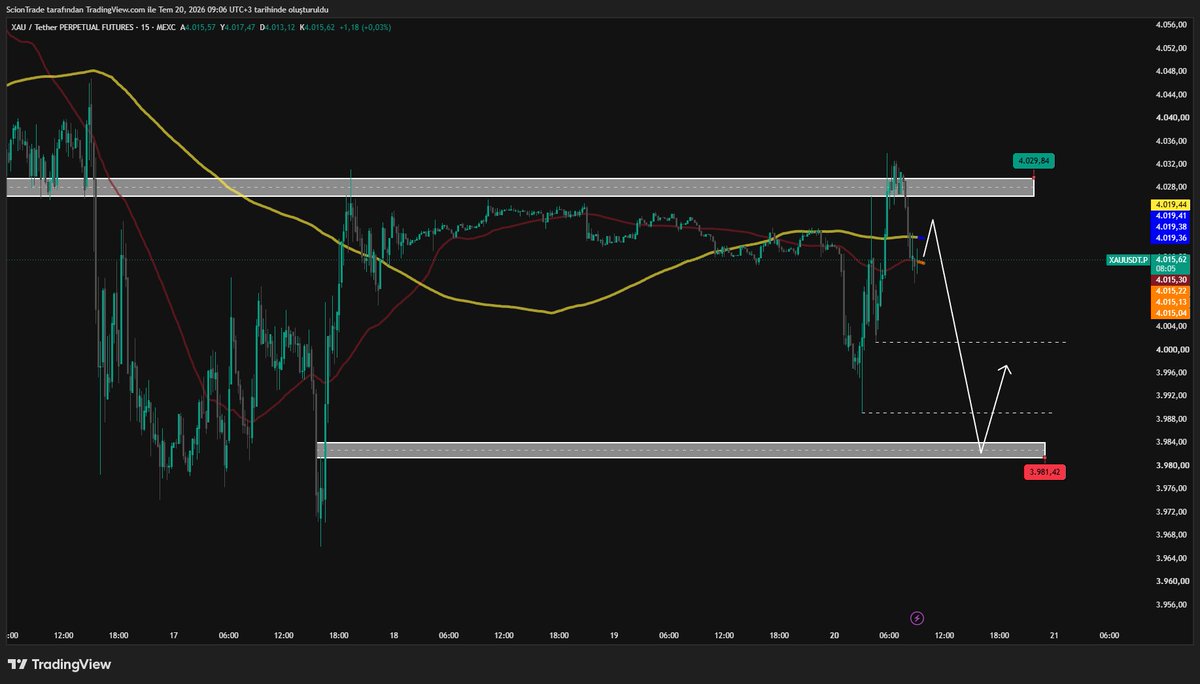Image resolution: width=1200 pixels, height=684 pixels.
Task: Click date 17 on the time axis
Action: click(174, 635)
